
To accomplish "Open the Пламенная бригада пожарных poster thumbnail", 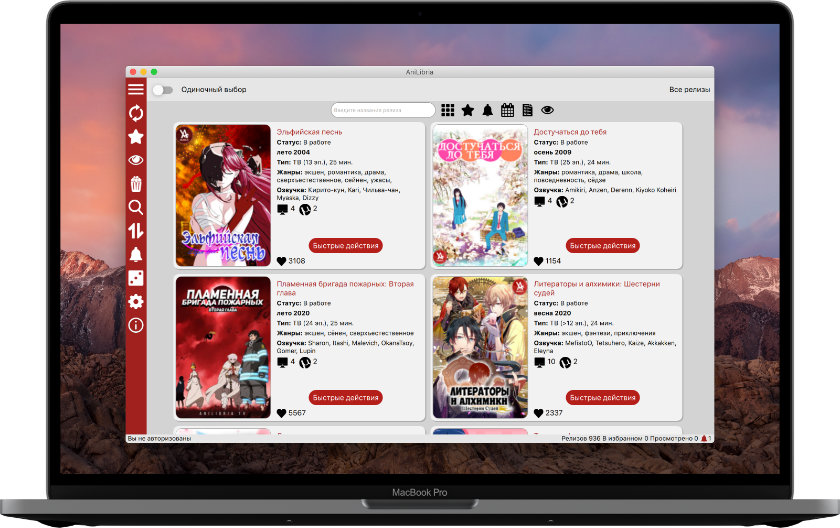I will point(223,348).
